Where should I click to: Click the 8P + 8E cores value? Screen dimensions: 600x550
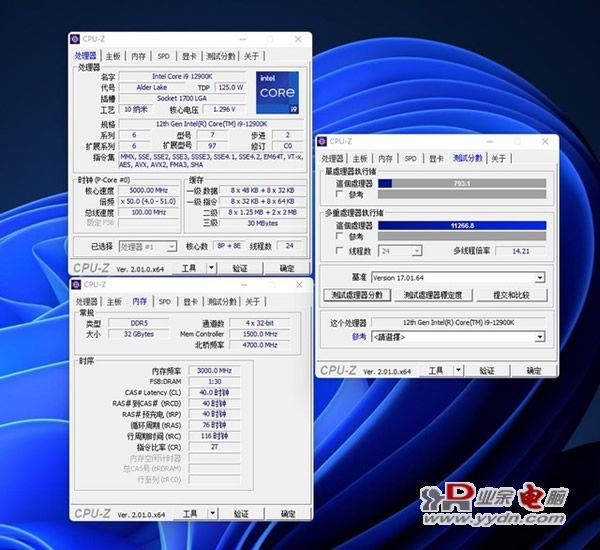click(x=229, y=246)
